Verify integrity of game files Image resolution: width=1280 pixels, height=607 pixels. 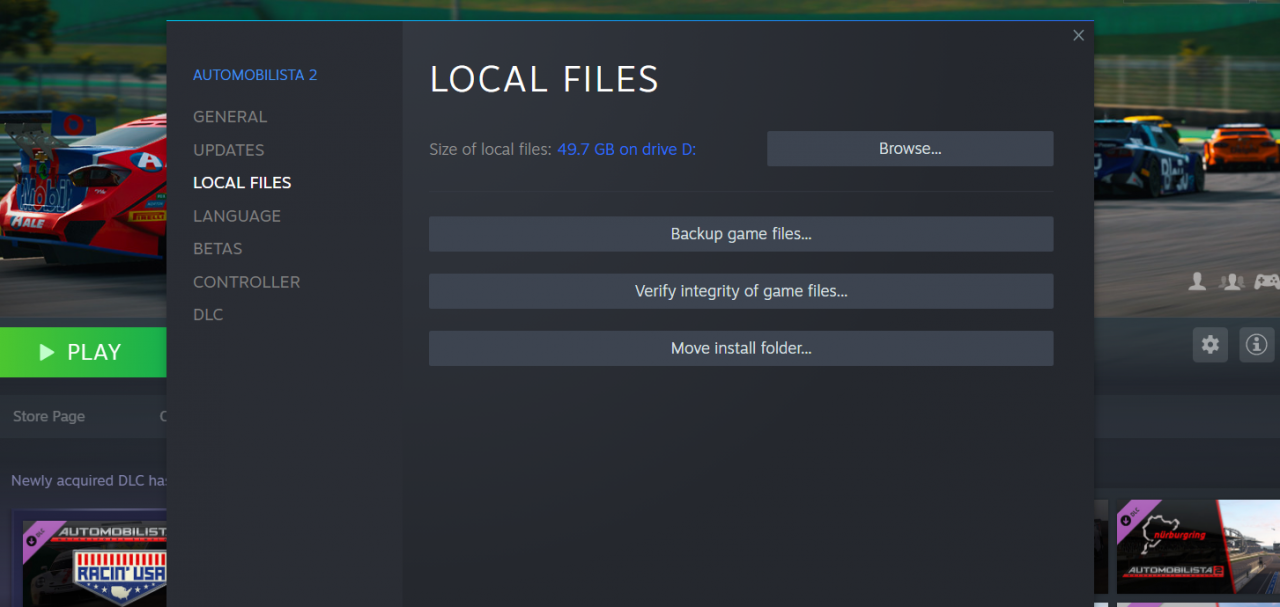[x=741, y=291]
